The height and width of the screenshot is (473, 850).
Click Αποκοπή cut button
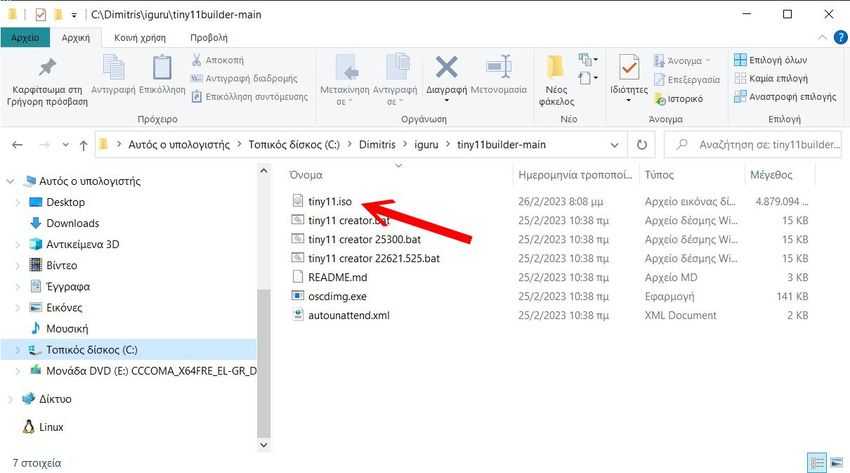coord(218,60)
